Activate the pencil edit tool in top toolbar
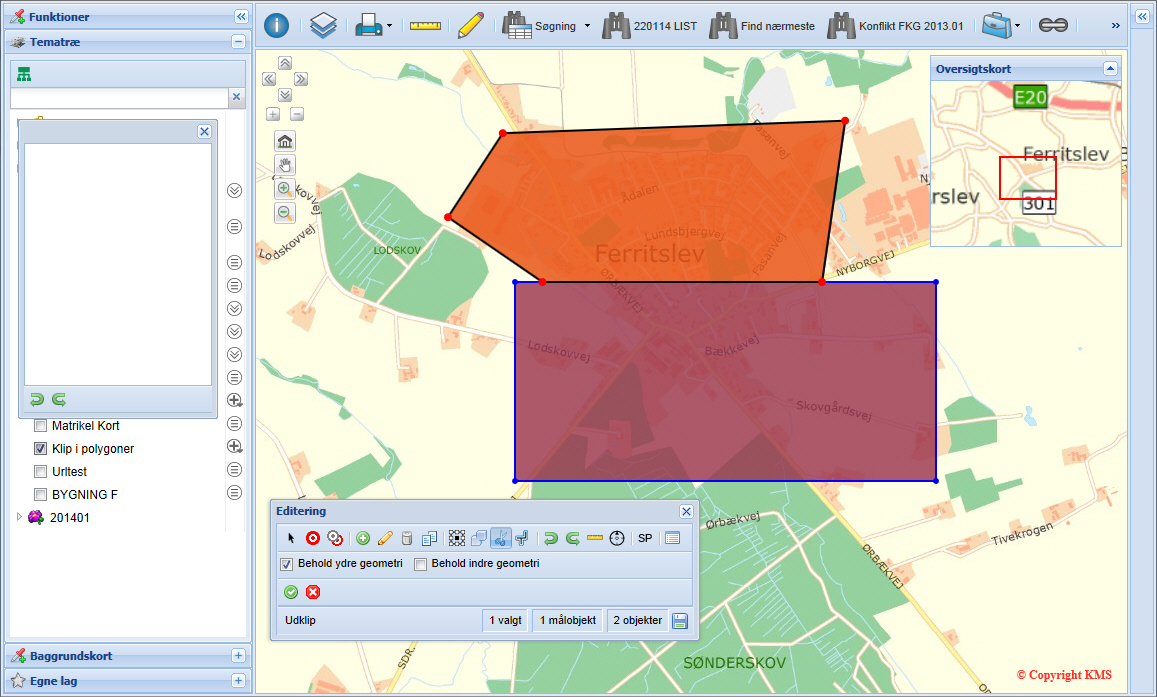Viewport: 1157px width, 697px height. 471,25
